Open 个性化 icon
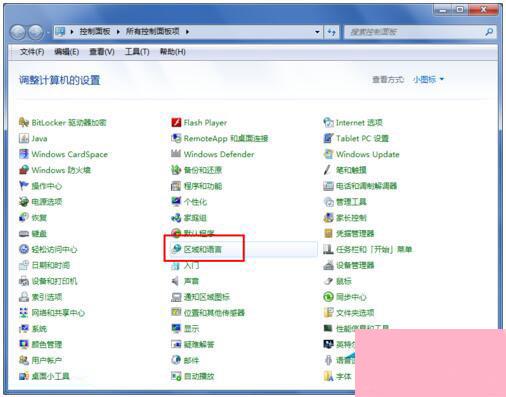The width and height of the screenshot is (506, 397). point(176,201)
